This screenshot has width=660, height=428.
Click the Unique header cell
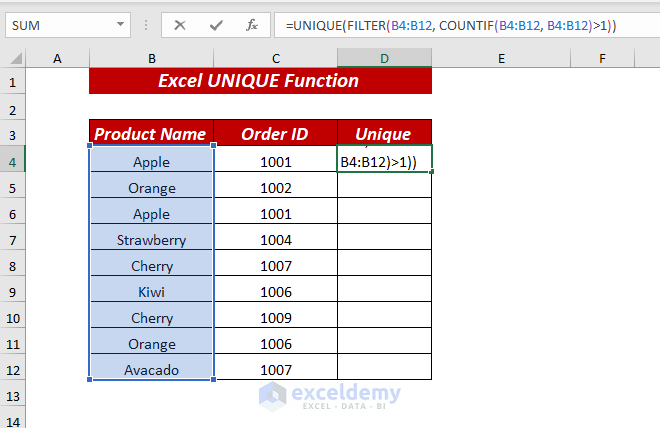click(x=384, y=133)
